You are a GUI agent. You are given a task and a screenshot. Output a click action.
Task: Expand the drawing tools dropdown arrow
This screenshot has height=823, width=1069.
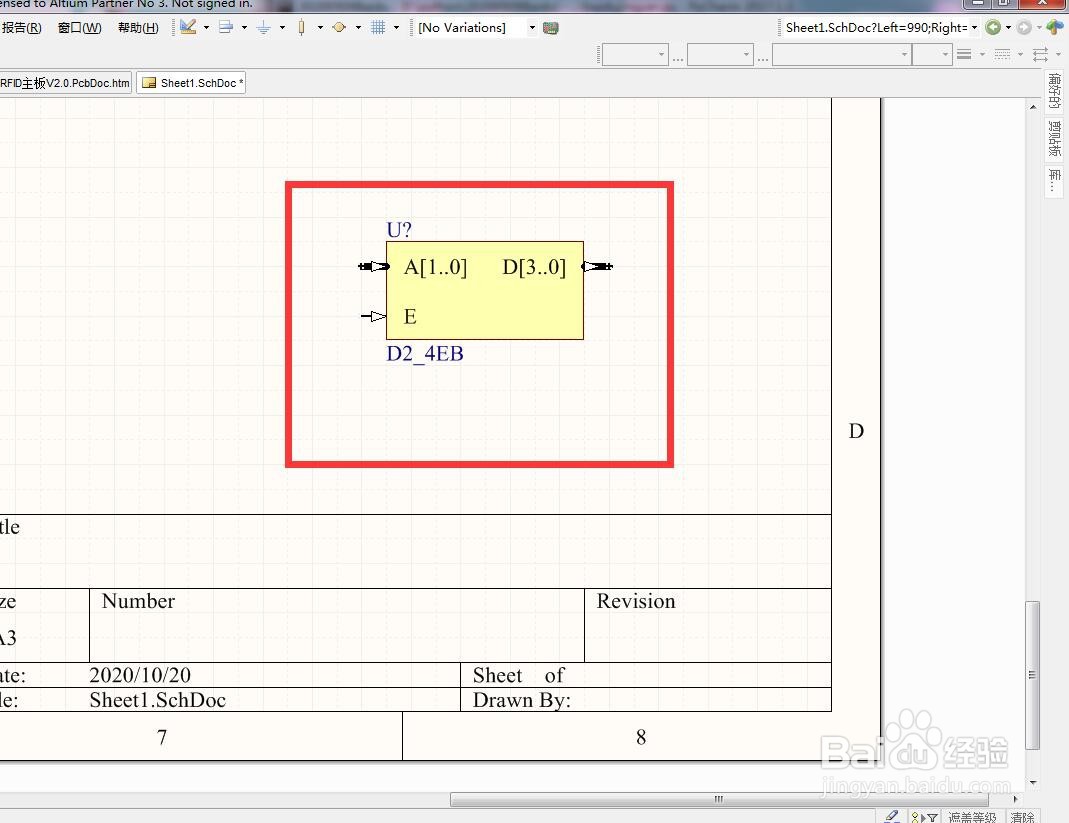206,28
